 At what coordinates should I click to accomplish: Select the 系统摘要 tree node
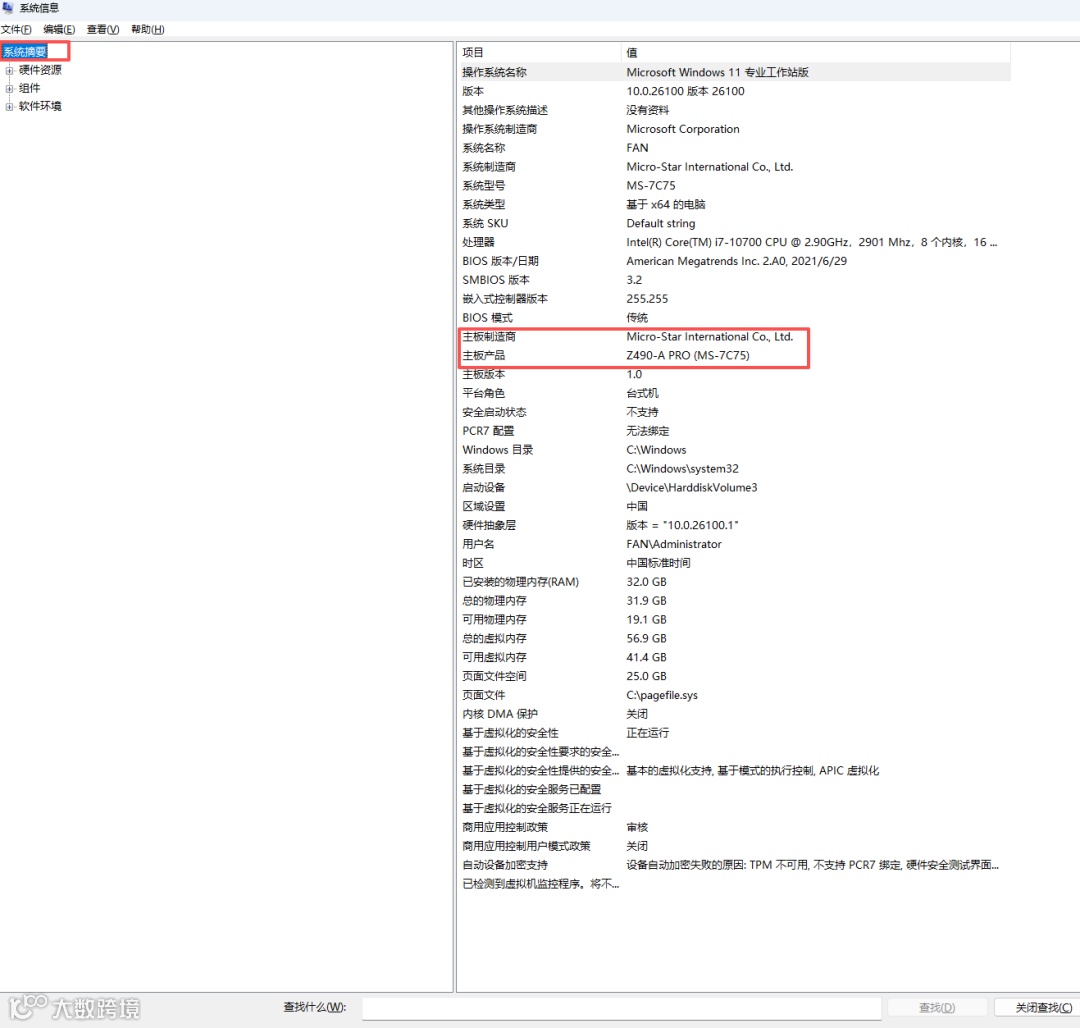25,52
